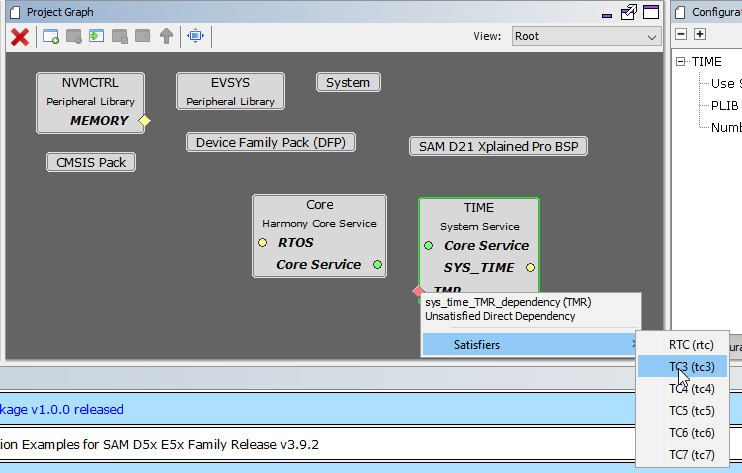Image resolution: width=742 pixels, height=473 pixels.
Task: Select the PLIB item under TIME tree
Action: [724, 105]
